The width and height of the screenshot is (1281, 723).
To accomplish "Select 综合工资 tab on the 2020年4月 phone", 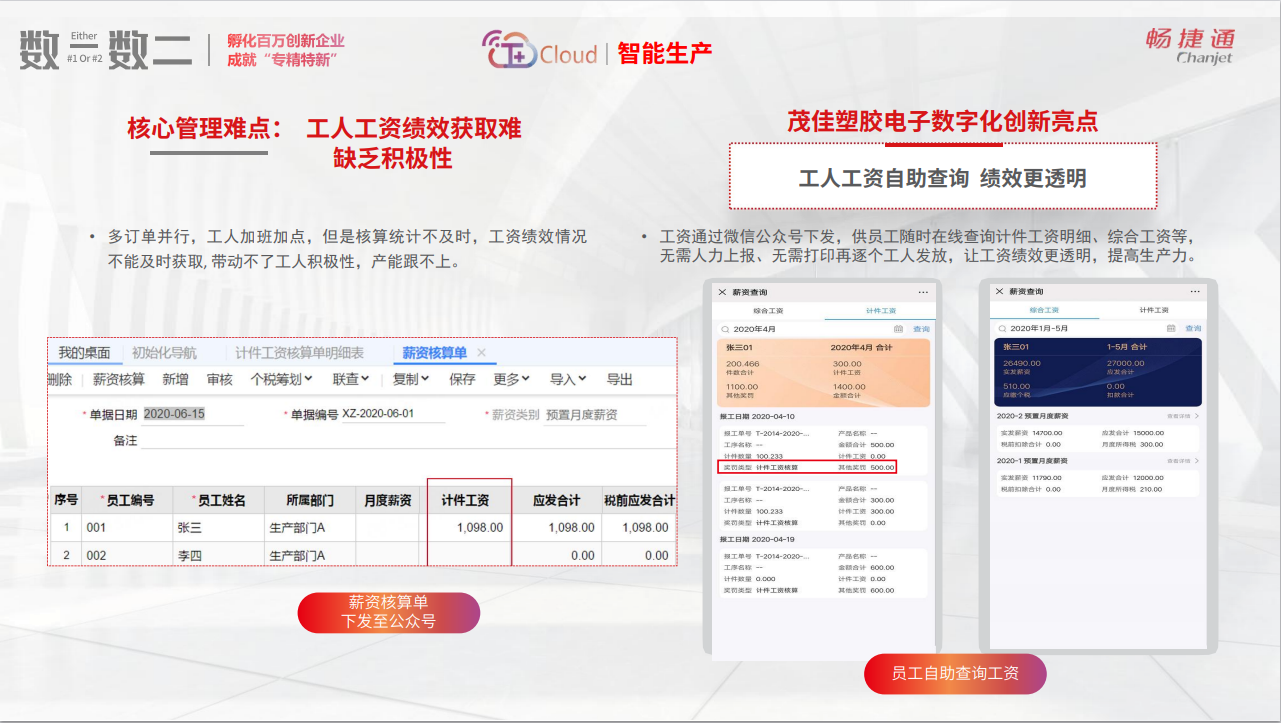I will [768, 310].
